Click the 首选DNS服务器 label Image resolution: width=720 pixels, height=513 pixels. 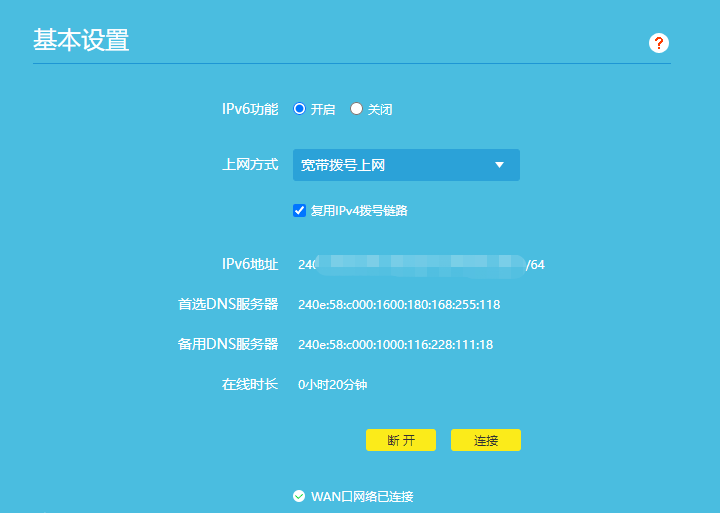(x=227, y=304)
